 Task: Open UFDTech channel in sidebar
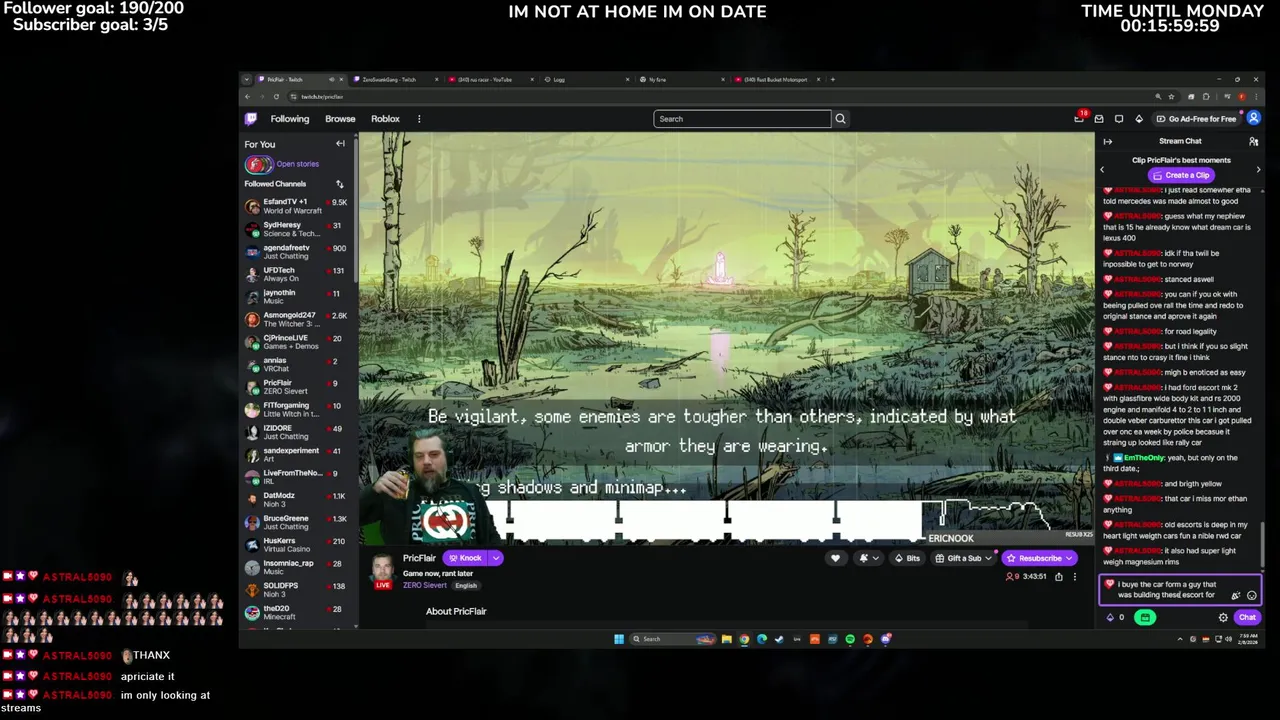pyautogui.click(x=296, y=274)
